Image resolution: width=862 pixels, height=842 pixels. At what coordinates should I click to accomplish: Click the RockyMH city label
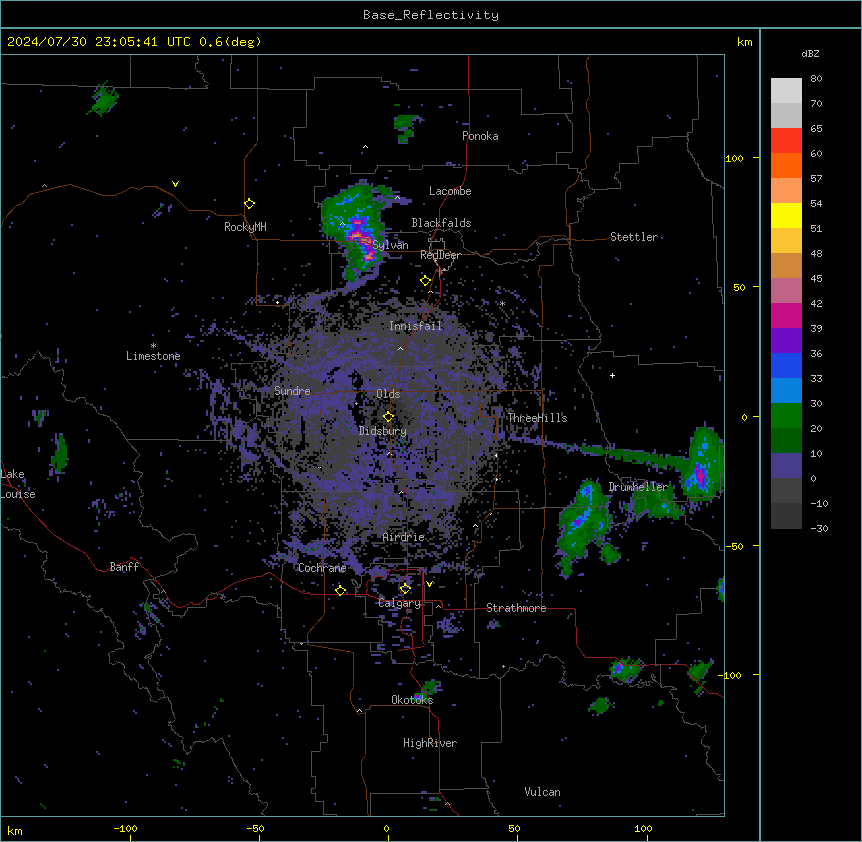[245, 227]
